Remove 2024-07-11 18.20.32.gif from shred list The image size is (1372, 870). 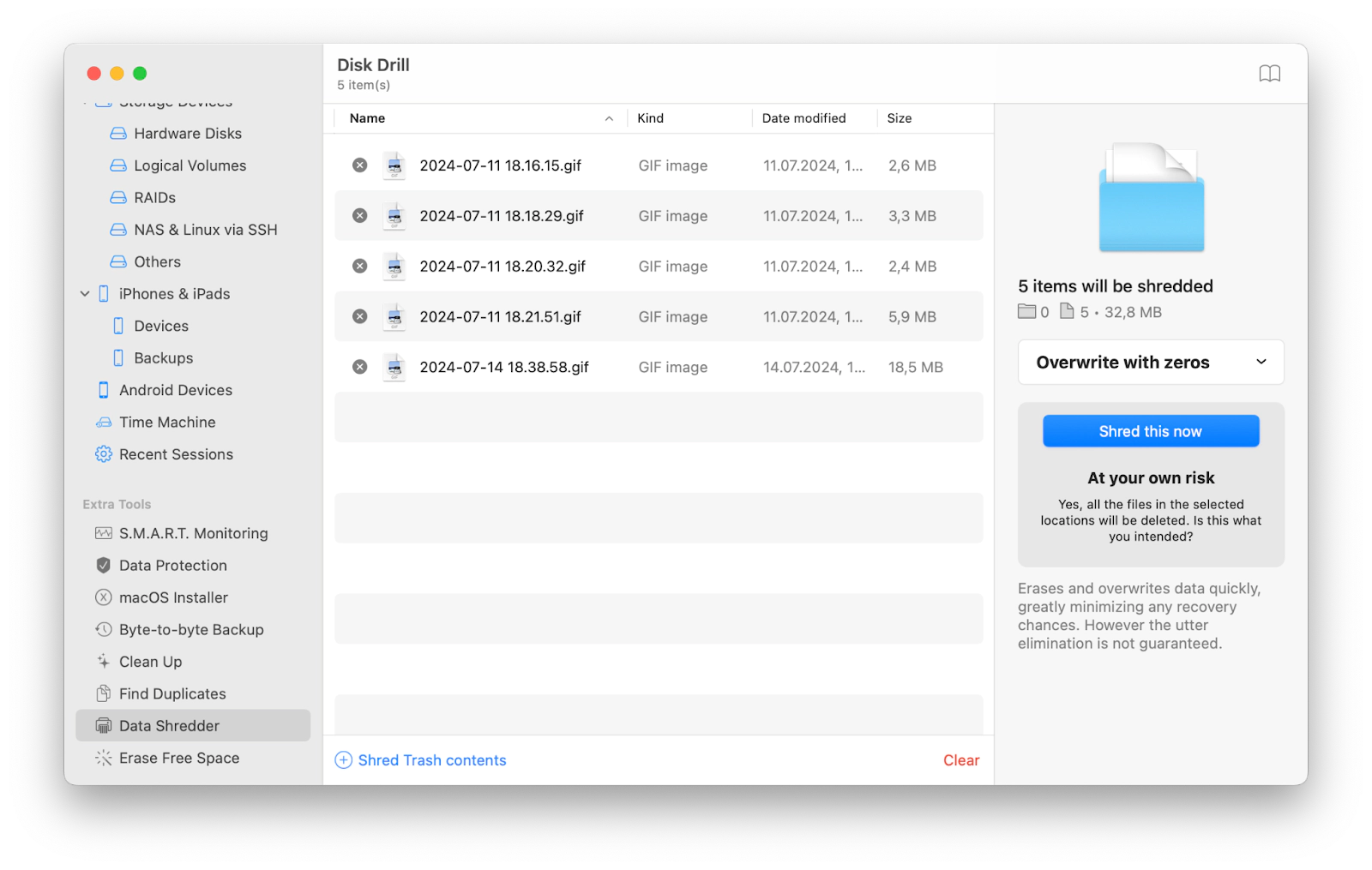360,267
